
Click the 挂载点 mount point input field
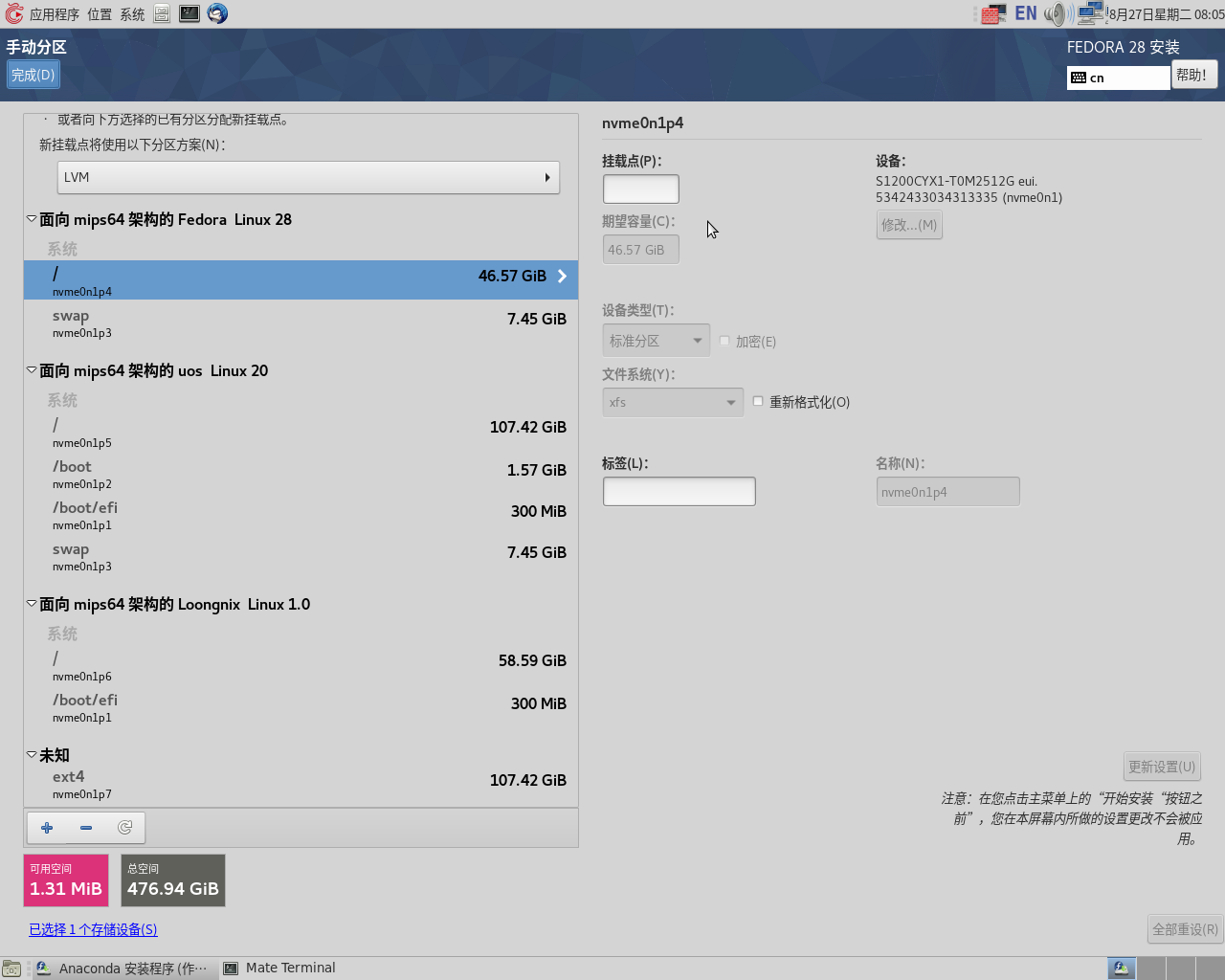pyautogui.click(x=640, y=189)
